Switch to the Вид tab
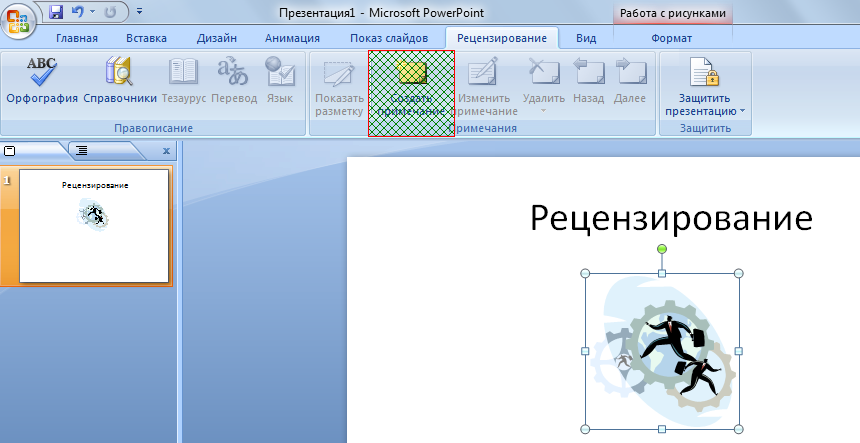Screen dimensions: 860x443 coord(586,38)
